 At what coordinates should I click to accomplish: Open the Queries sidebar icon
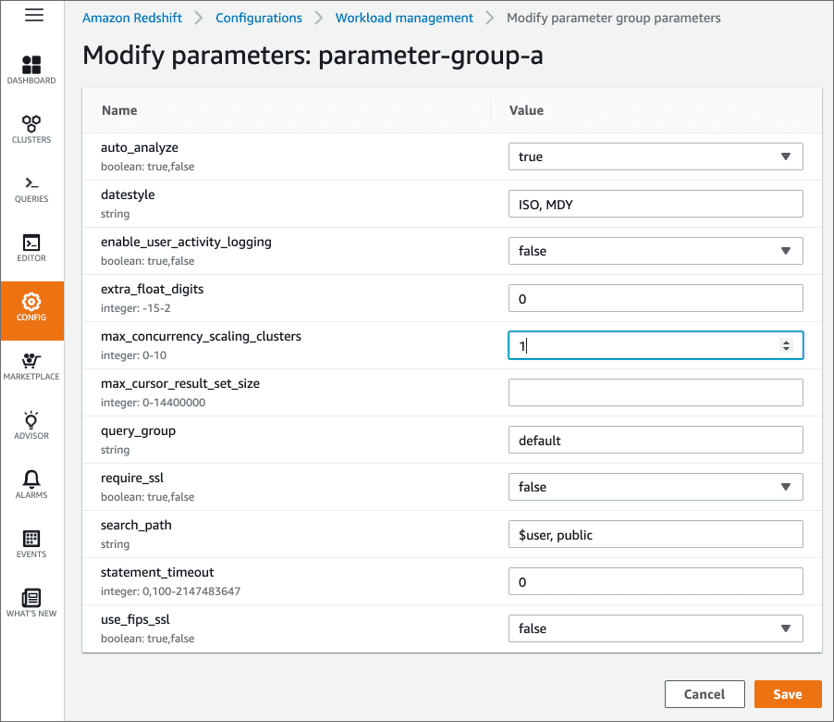pos(32,184)
